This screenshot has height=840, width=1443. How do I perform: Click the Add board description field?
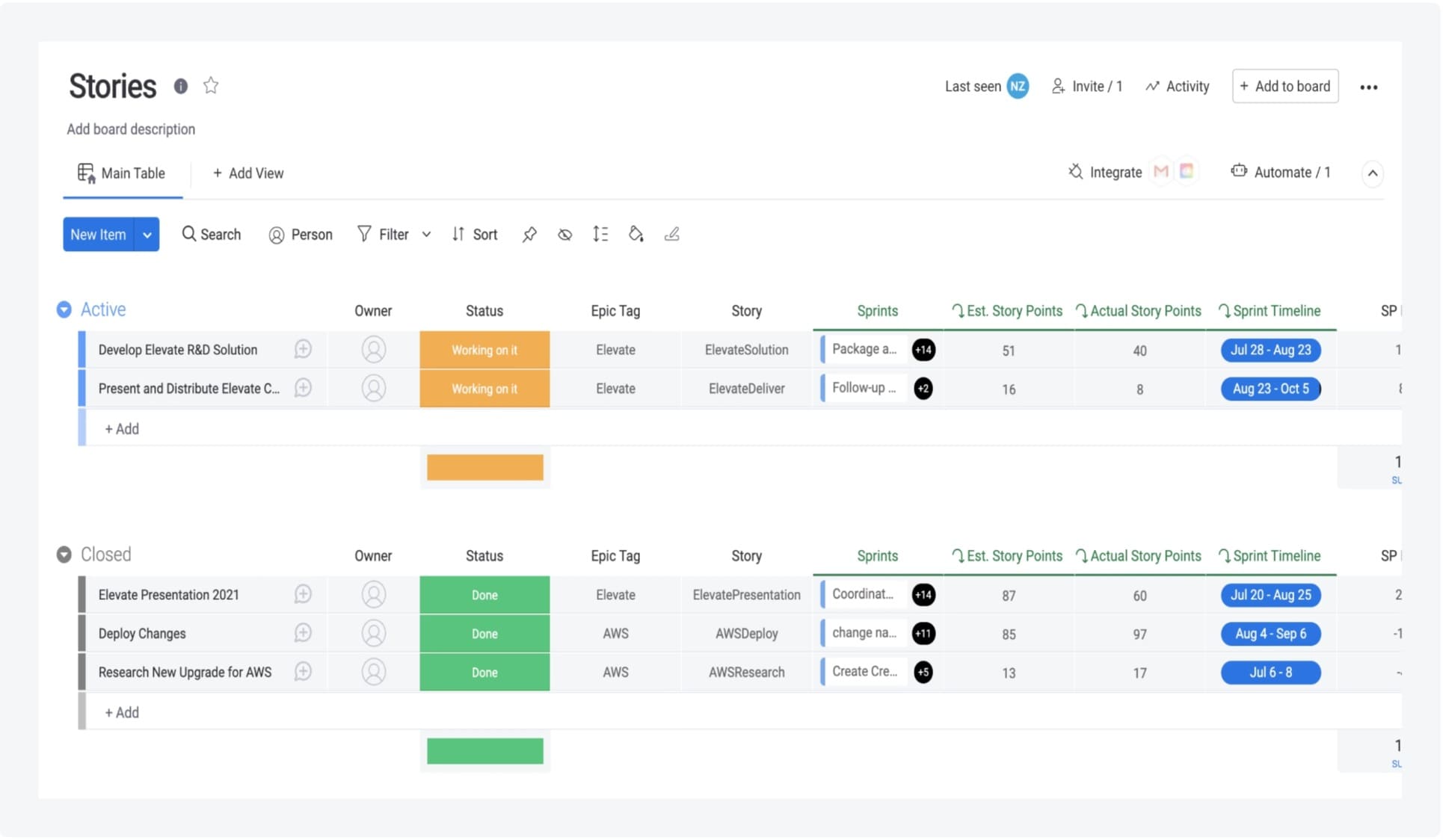[x=130, y=129]
